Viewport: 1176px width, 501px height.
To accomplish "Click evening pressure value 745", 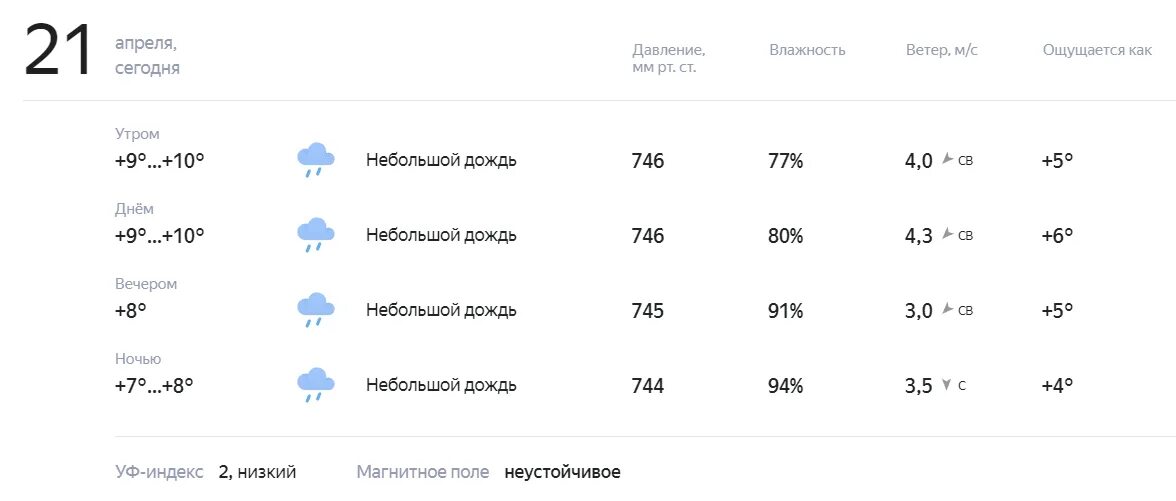I will (648, 310).
